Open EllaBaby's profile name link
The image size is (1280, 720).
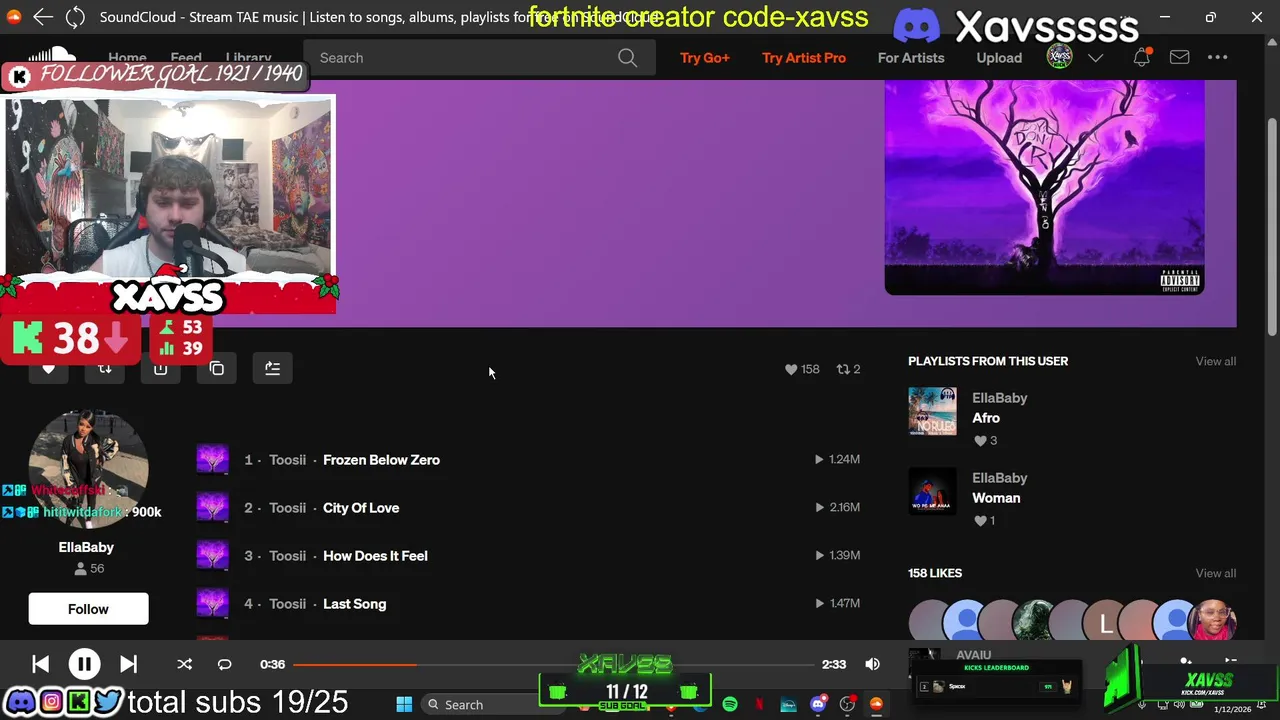click(x=86, y=547)
